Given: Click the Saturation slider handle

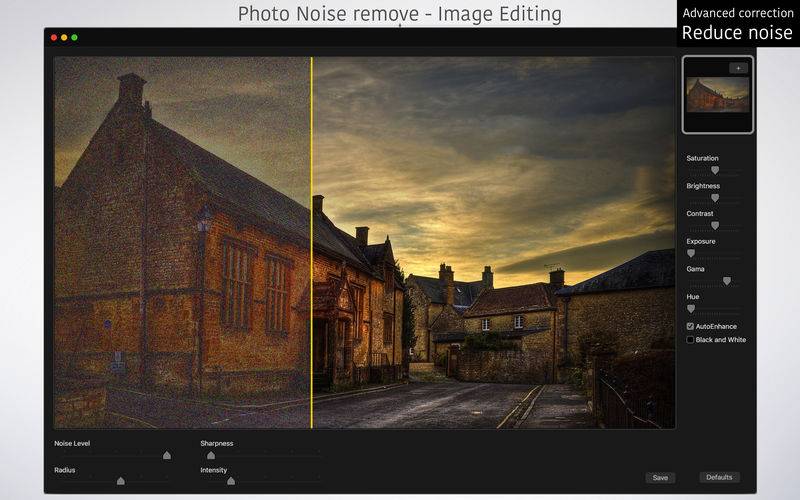Looking at the screenshot, I should (715, 170).
